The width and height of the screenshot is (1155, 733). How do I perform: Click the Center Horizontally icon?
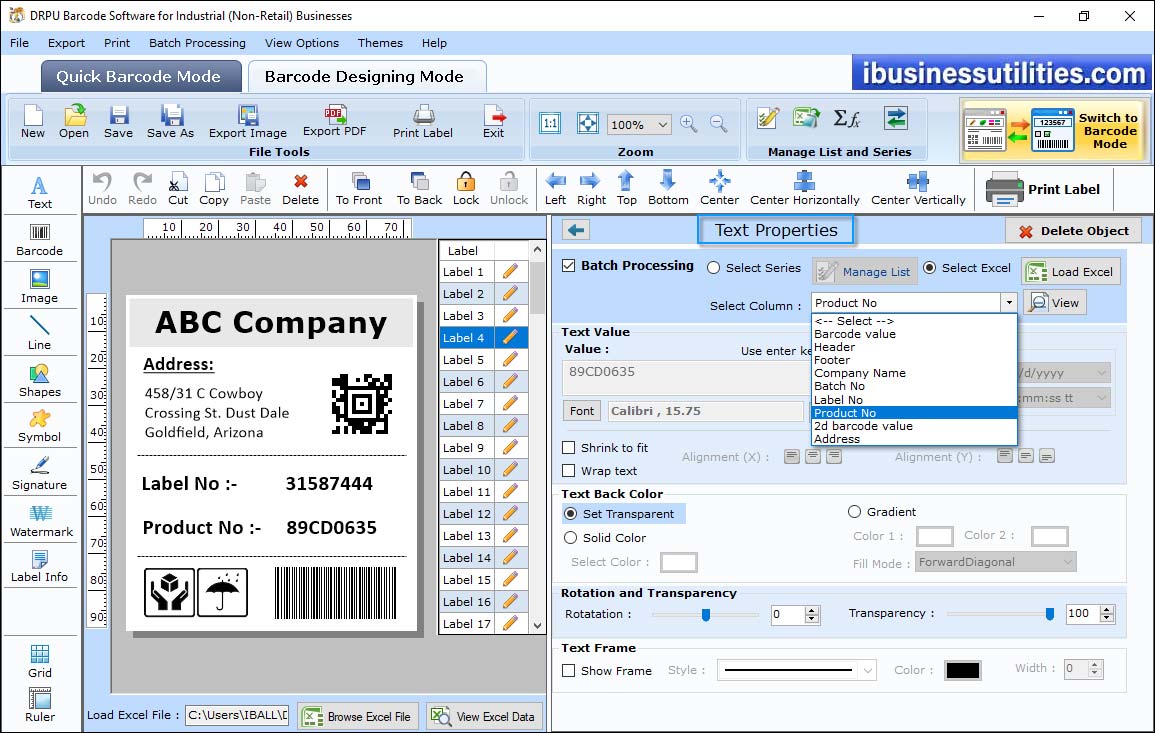[804, 189]
